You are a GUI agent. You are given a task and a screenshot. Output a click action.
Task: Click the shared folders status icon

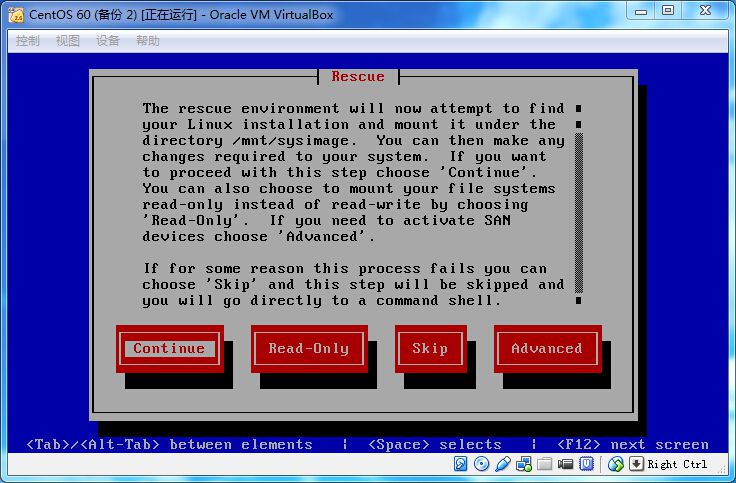point(545,464)
